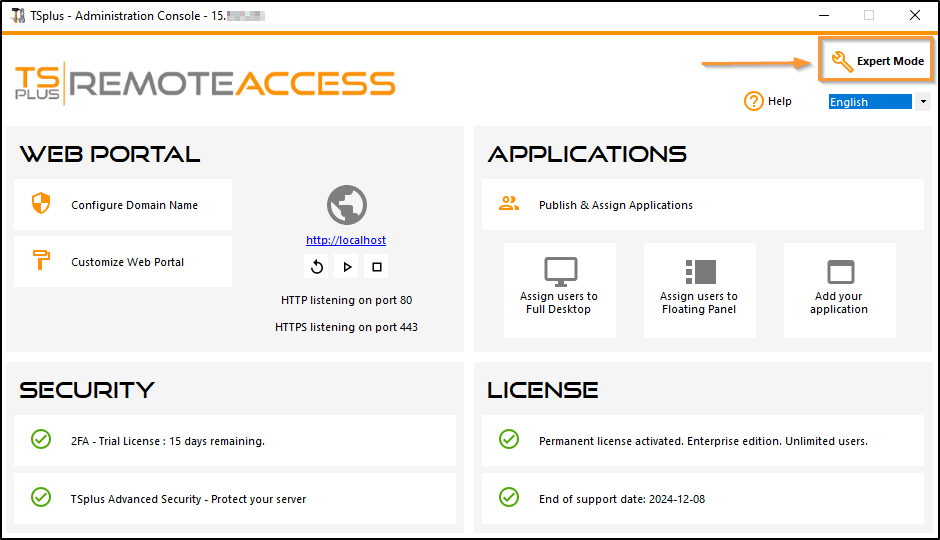Open Assign users to Floating Panel

(699, 290)
